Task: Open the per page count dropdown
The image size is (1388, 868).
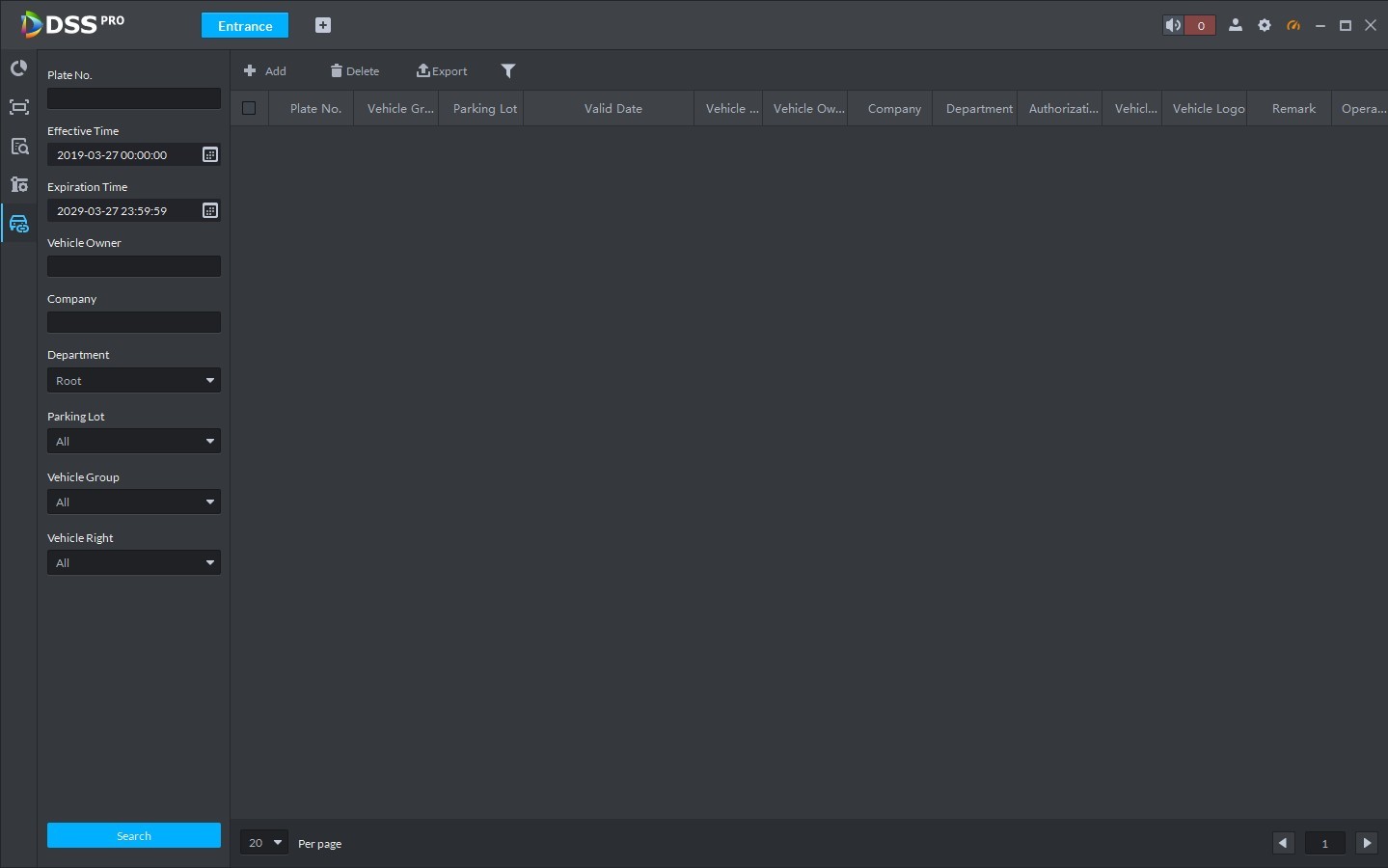Action: click(x=264, y=843)
